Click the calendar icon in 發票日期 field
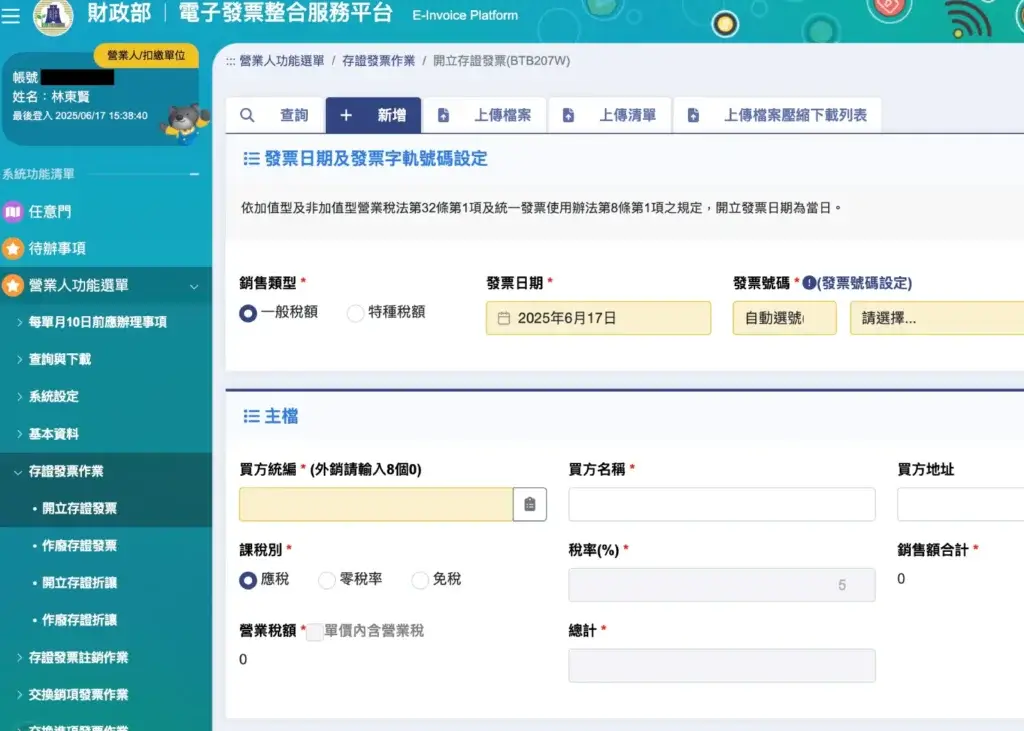Viewport: 1024px width, 731px height. point(504,319)
